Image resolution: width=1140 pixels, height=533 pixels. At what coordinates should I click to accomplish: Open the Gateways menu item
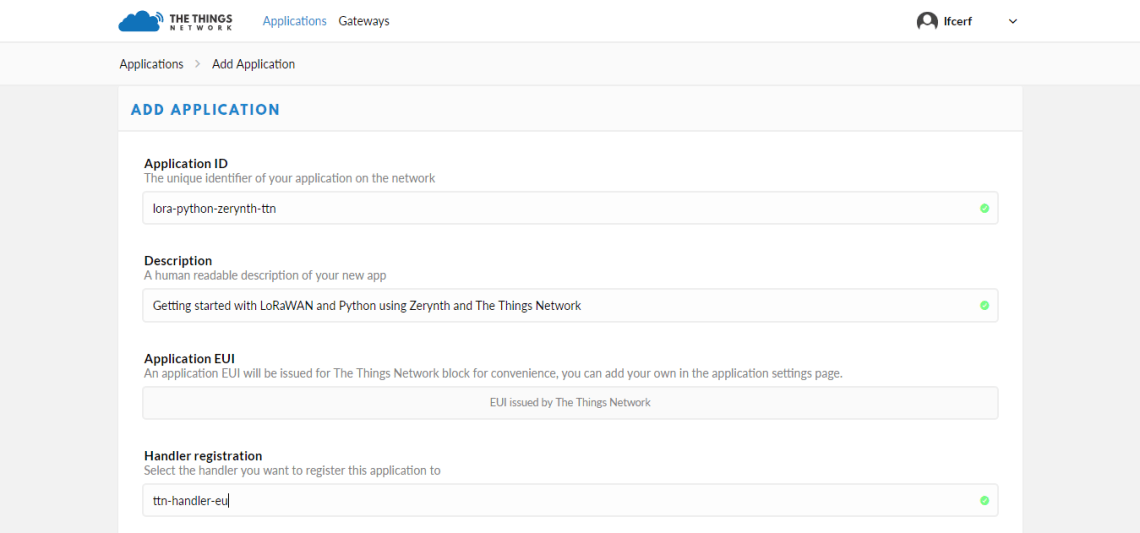[x=364, y=21]
